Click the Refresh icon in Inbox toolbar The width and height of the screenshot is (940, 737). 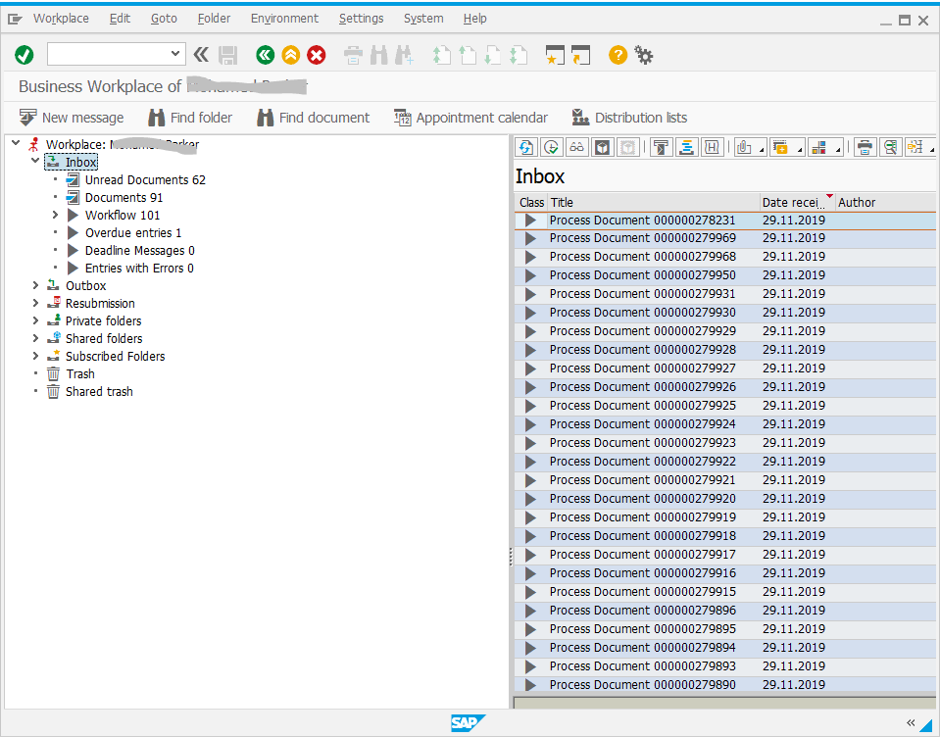[526, 147]
